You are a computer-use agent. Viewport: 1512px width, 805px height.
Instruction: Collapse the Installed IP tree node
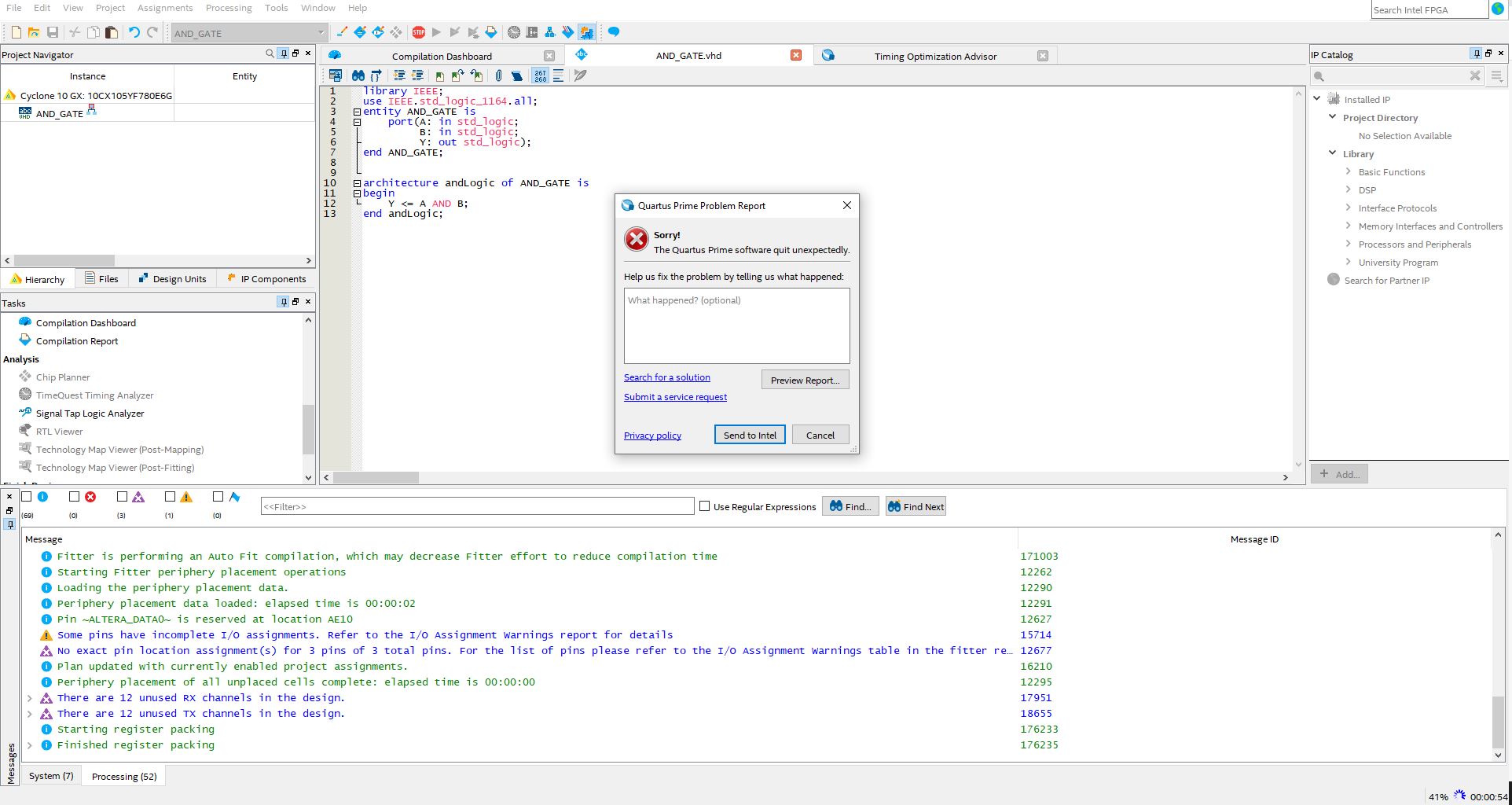point(1317,98)
